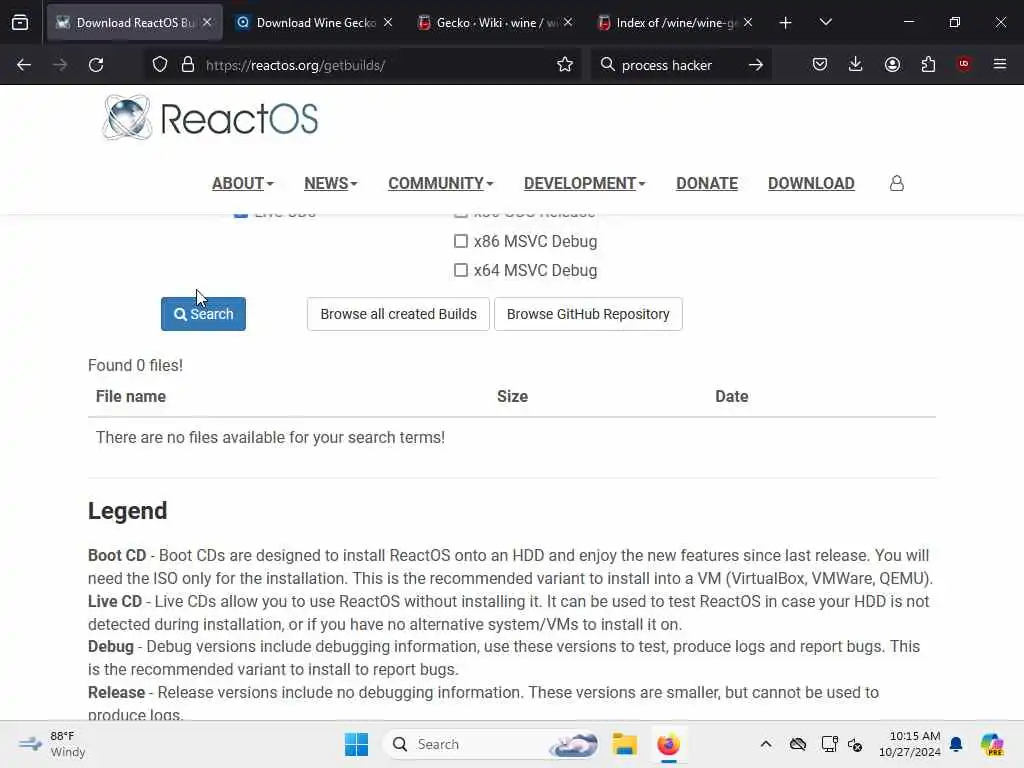
Task: Click the Firefox taskbar icon
Action: tap(668, 744)
